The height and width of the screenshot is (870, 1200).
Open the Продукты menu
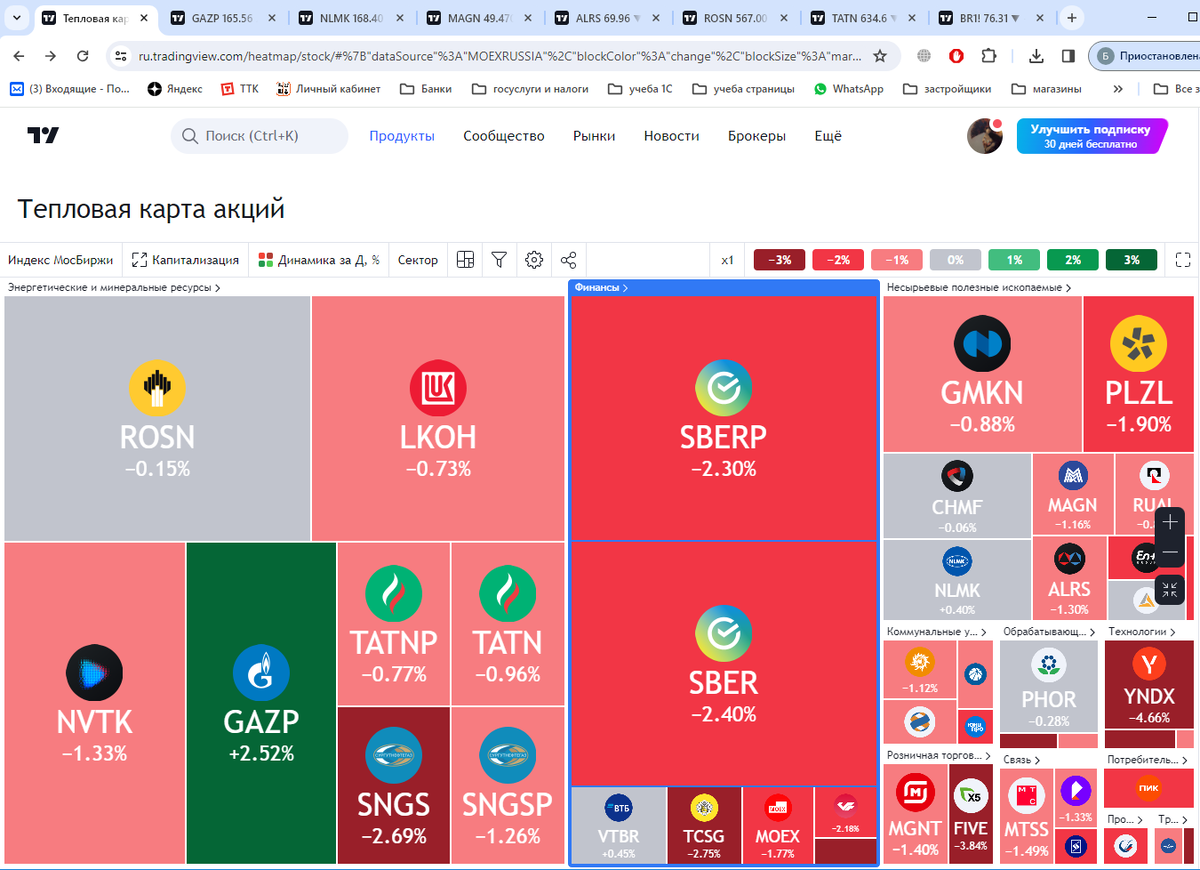tap(402, 136)
